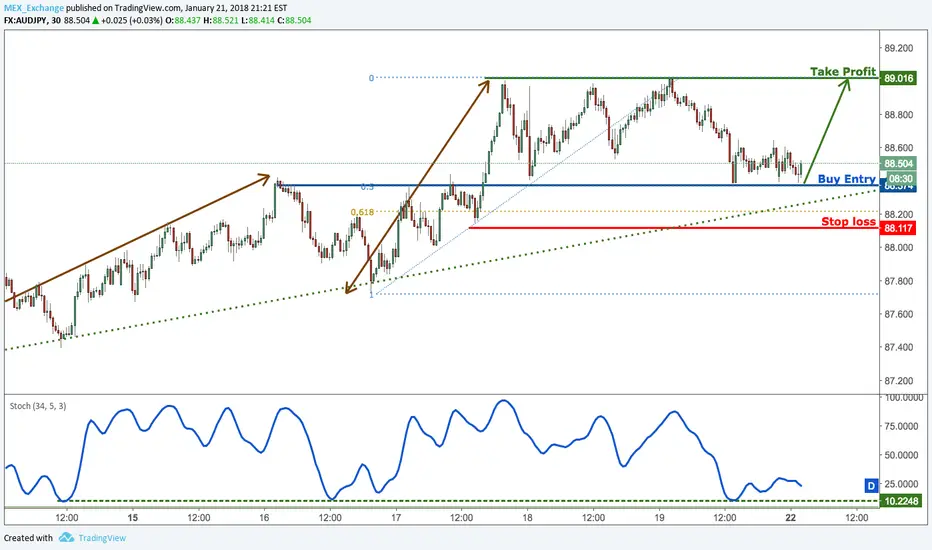Click the blue D marker icon
Screen dimensions: 932x550
pos(871,486)
